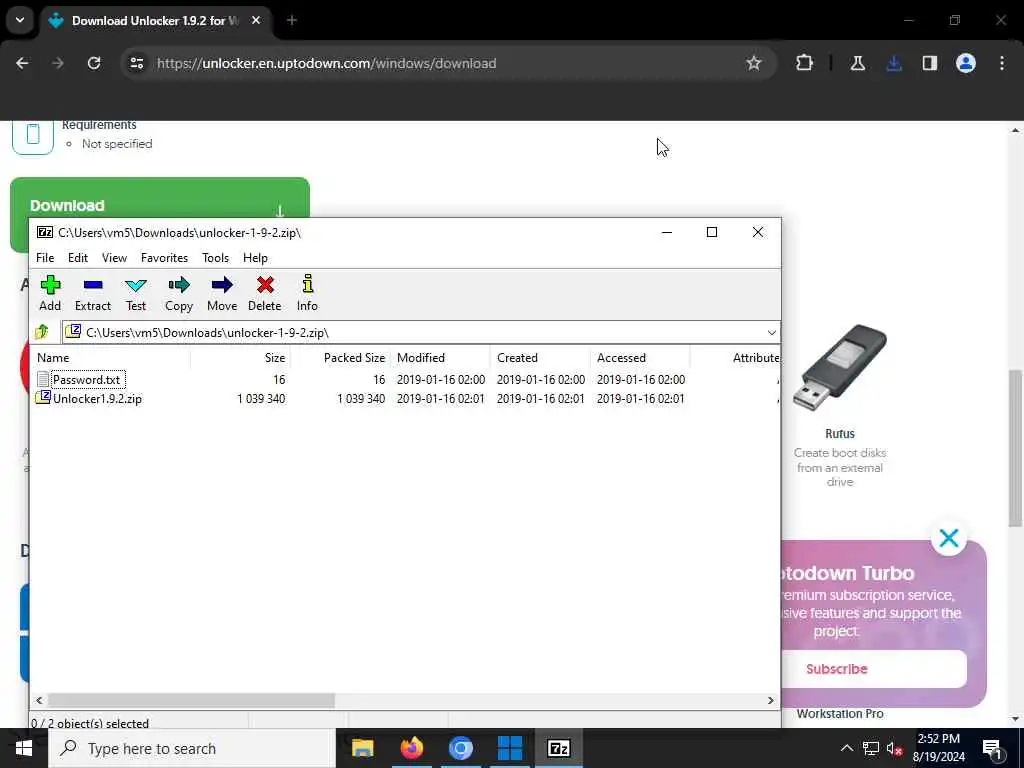This screenshot has width=1024, height=768.
Task: Close the Uptodown Turbo promo
Action: click(x=949, y=538)
